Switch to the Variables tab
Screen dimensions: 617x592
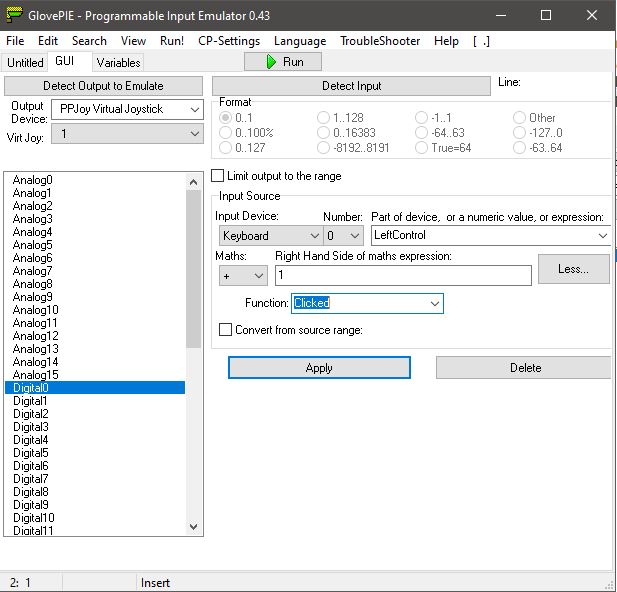click(x=119, y=63)
